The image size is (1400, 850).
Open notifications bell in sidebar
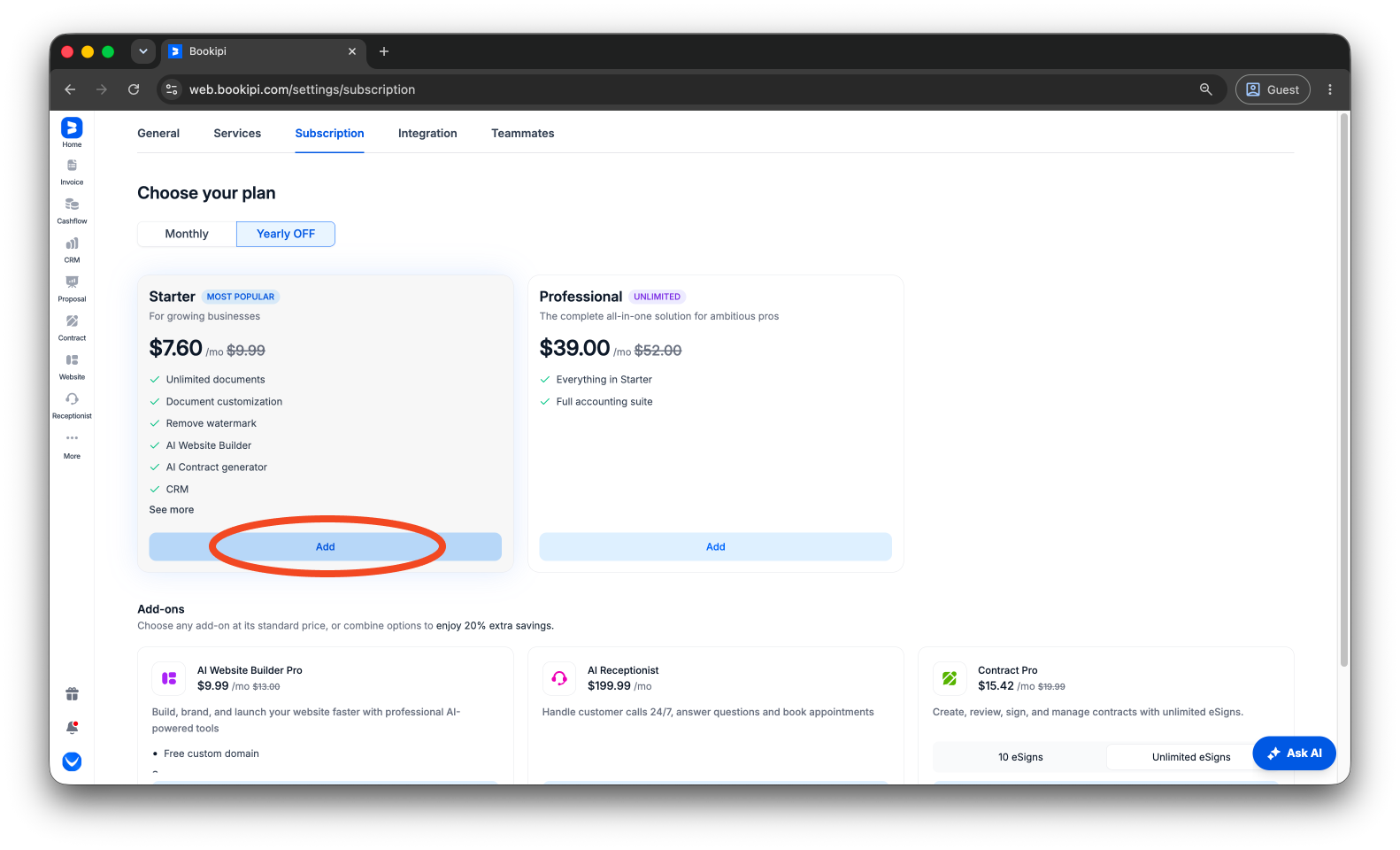coord(72,728)
